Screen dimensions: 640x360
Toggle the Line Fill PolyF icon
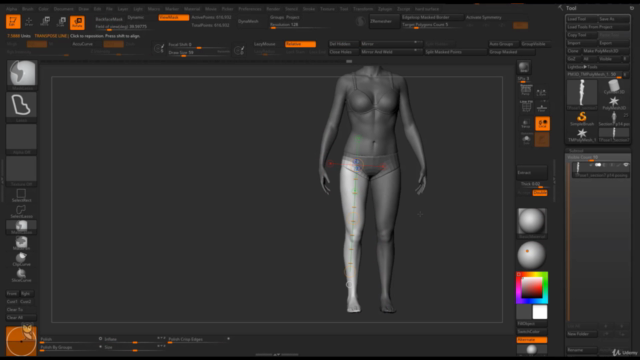point(526,106)
